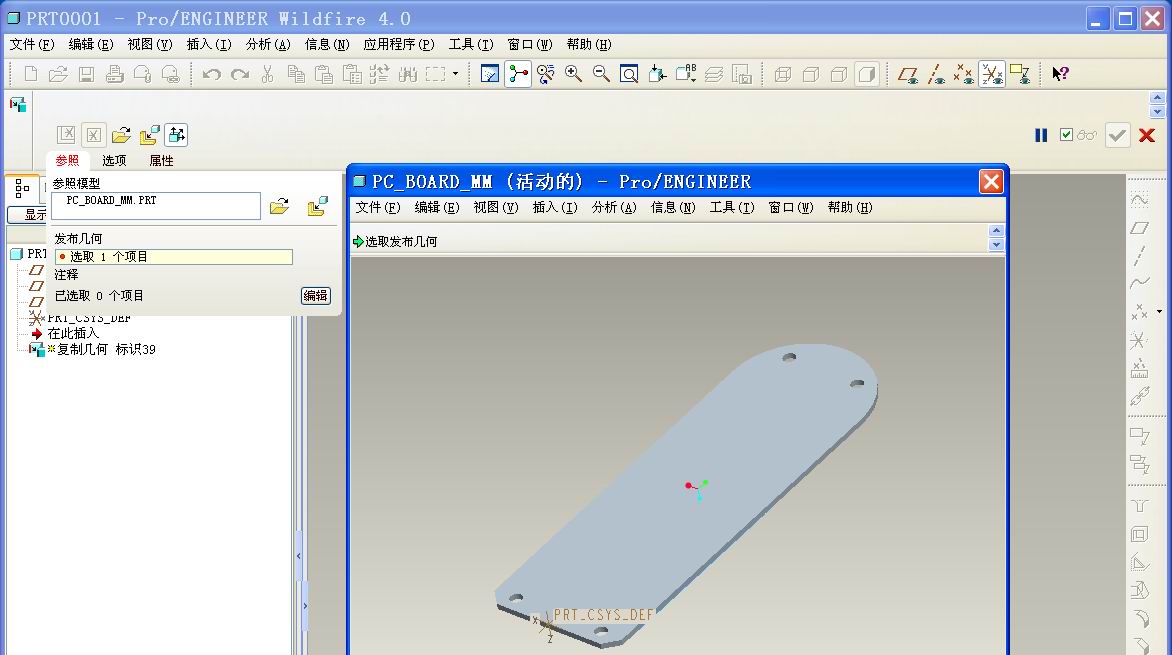This screenshot has height=655, width=1172.
Task: Toggle the feature preview checkbox
Action: coord(1067,135)
